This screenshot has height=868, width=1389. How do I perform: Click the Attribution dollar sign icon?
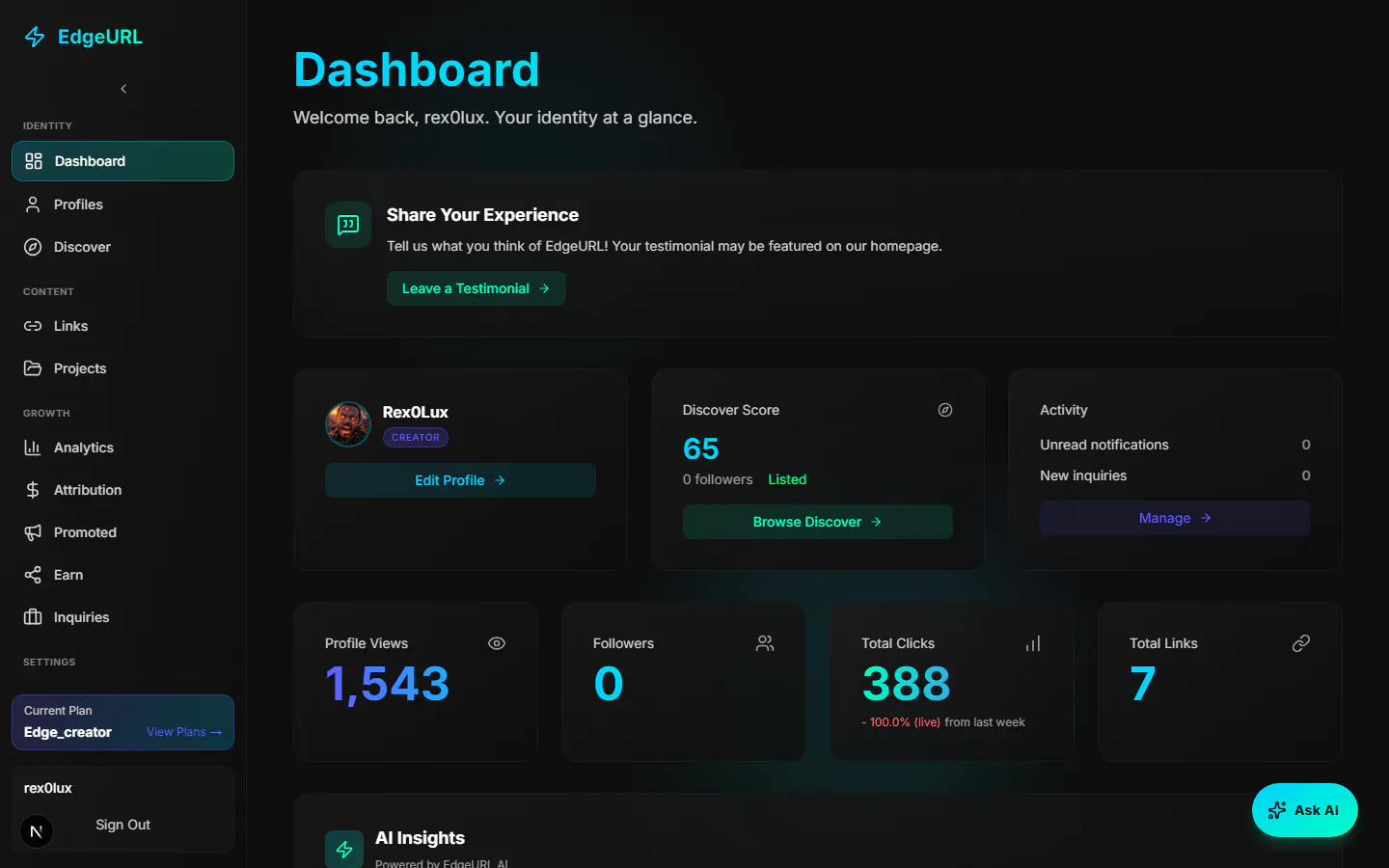(x=33, y=490)
